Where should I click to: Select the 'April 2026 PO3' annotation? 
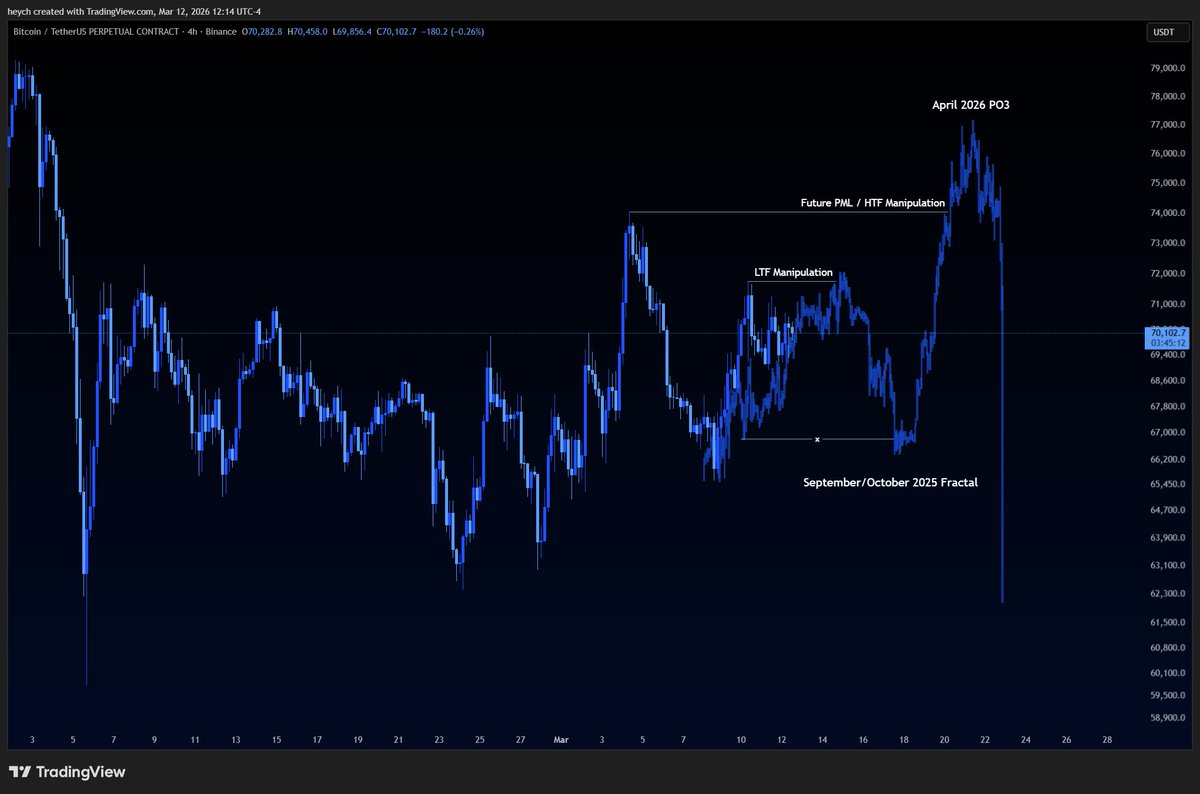[970, 105]
